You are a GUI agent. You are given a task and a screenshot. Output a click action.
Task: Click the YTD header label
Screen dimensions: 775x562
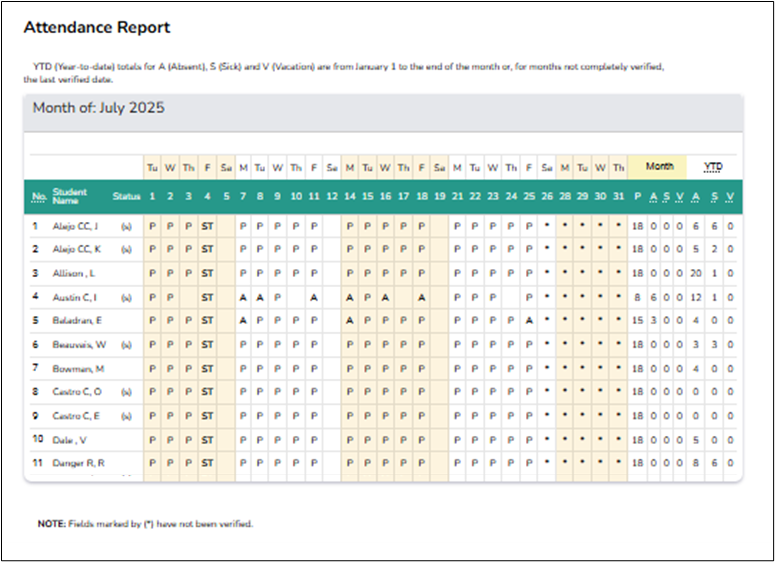[x=712, y=167]
